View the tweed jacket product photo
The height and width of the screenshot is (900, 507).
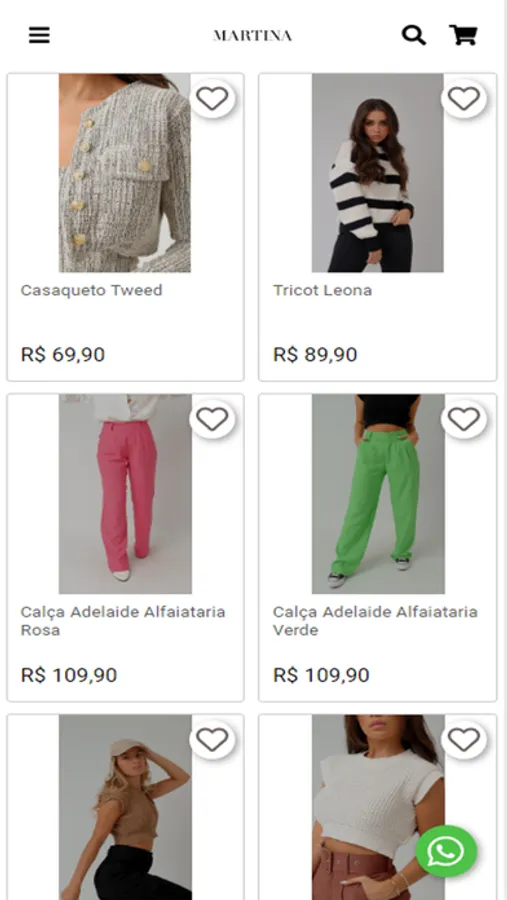point(125,173)
